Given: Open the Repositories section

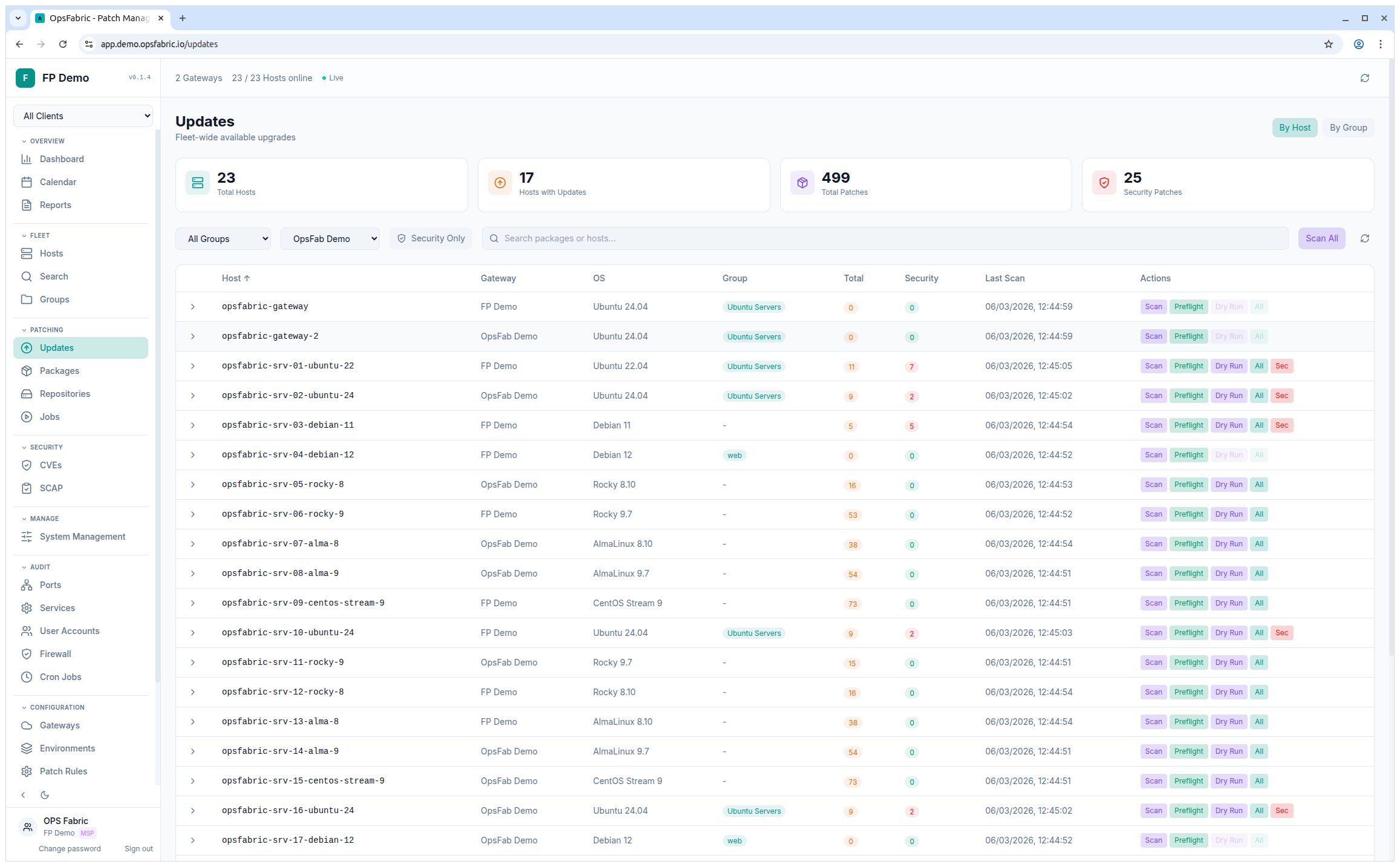Looking at the screenshot, I should 64,393.
